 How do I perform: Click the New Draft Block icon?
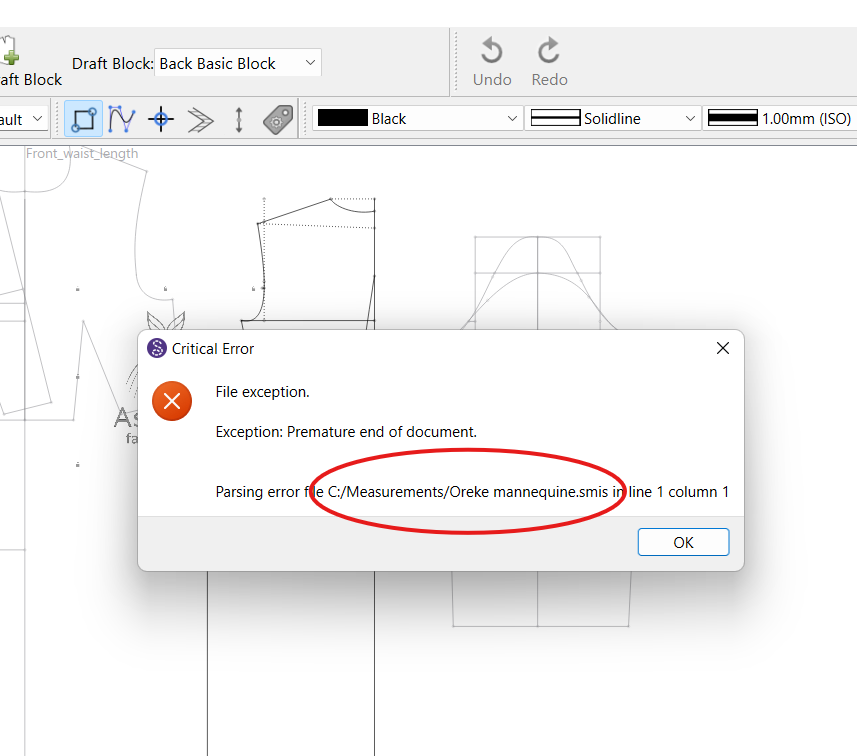[x=12, y=52]
